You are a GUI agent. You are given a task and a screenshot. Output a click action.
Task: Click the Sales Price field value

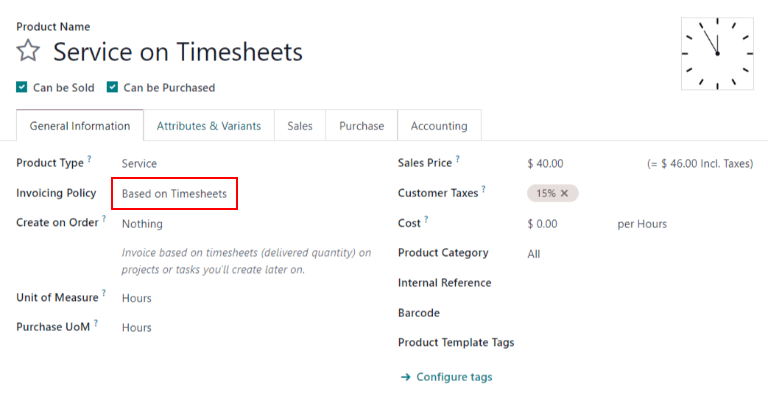click(545, 163)
